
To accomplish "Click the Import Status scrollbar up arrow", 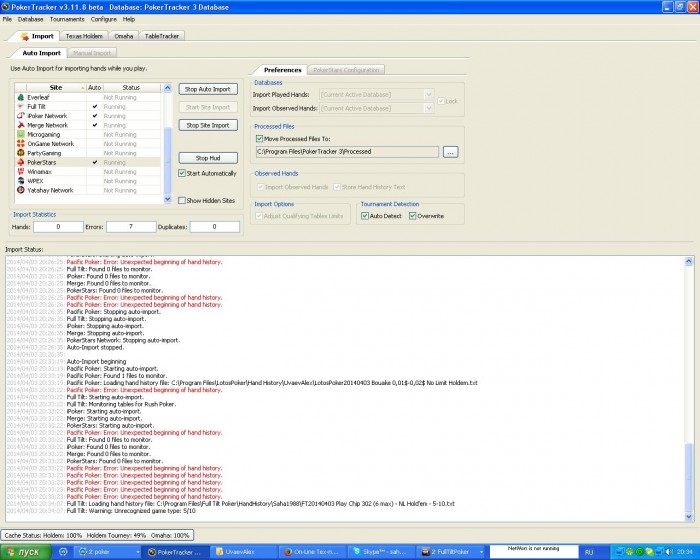I will point(688,262).
